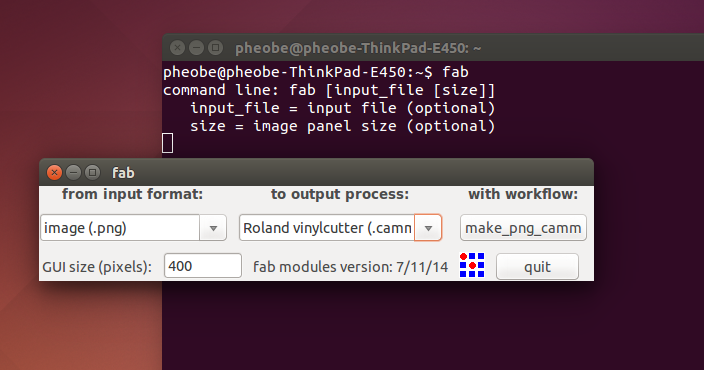Open the output process dropdown arrow
The image size is (704, 370).
tap(428, 228)
